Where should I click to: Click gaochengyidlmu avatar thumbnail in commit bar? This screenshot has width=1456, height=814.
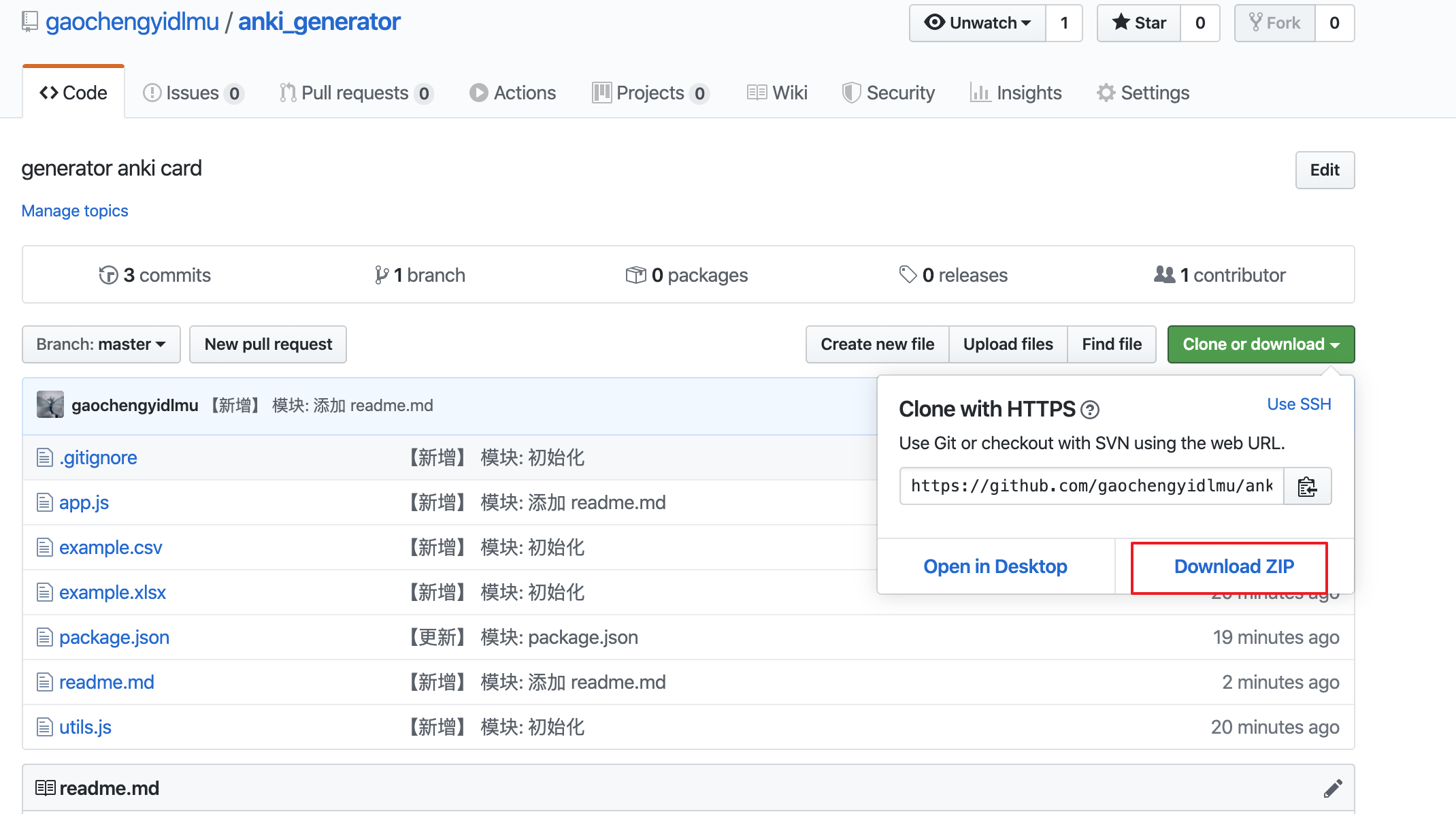click(x=50, y=405)
